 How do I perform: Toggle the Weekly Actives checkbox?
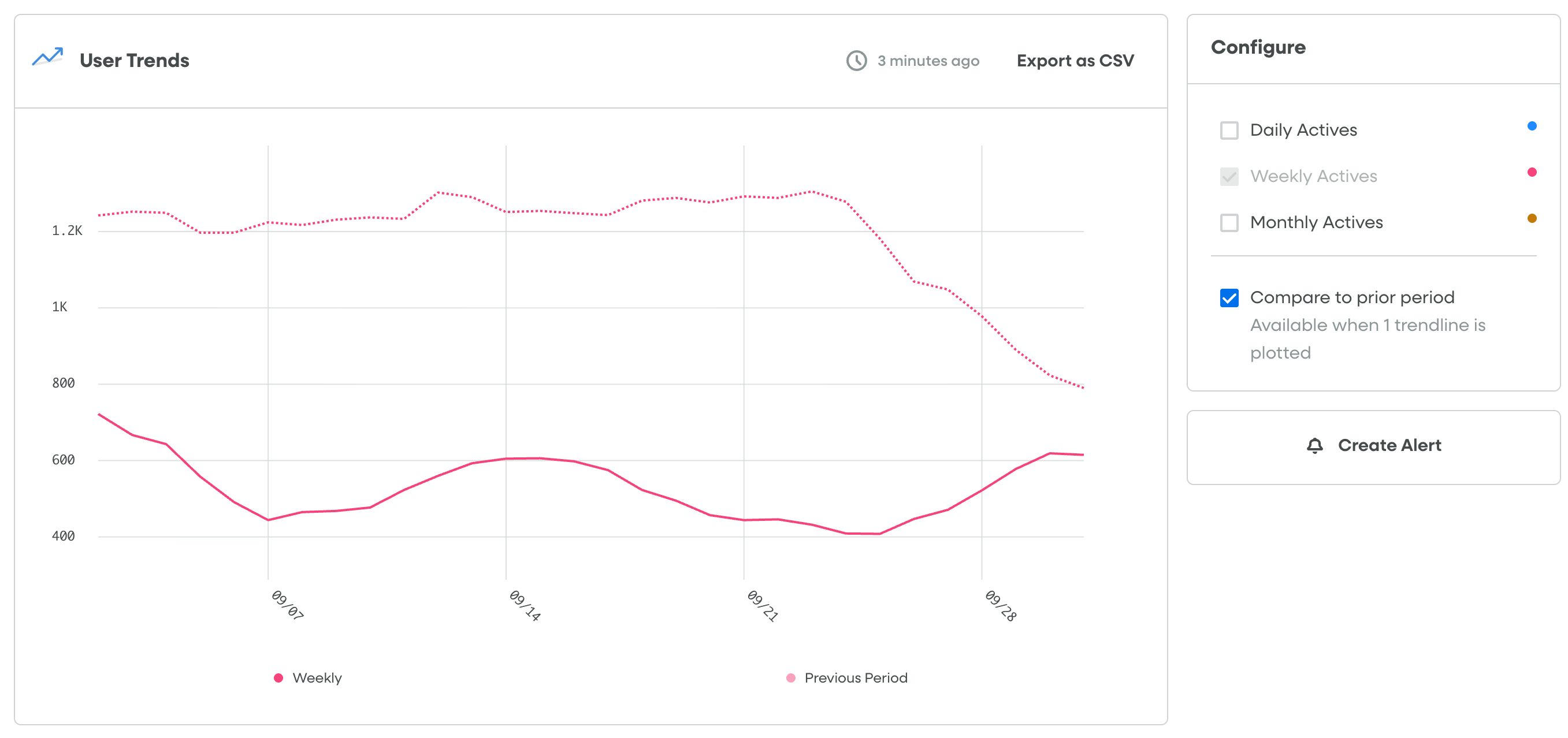coord(1229,177)
